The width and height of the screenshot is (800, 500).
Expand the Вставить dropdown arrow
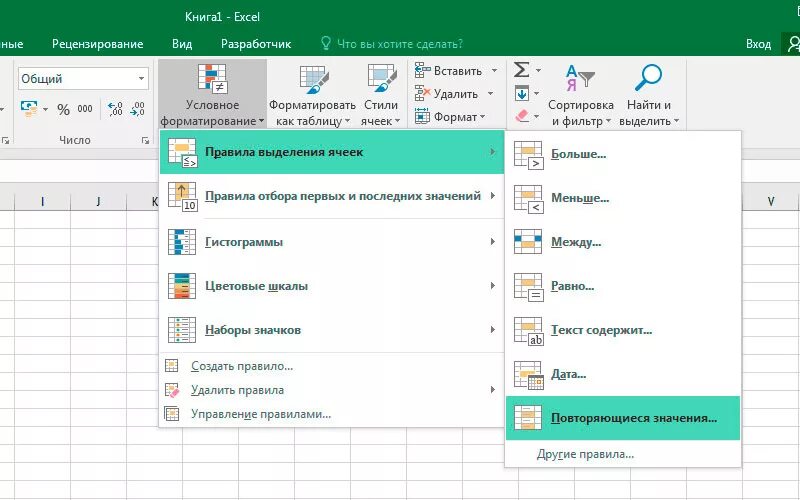pos(494,70)
